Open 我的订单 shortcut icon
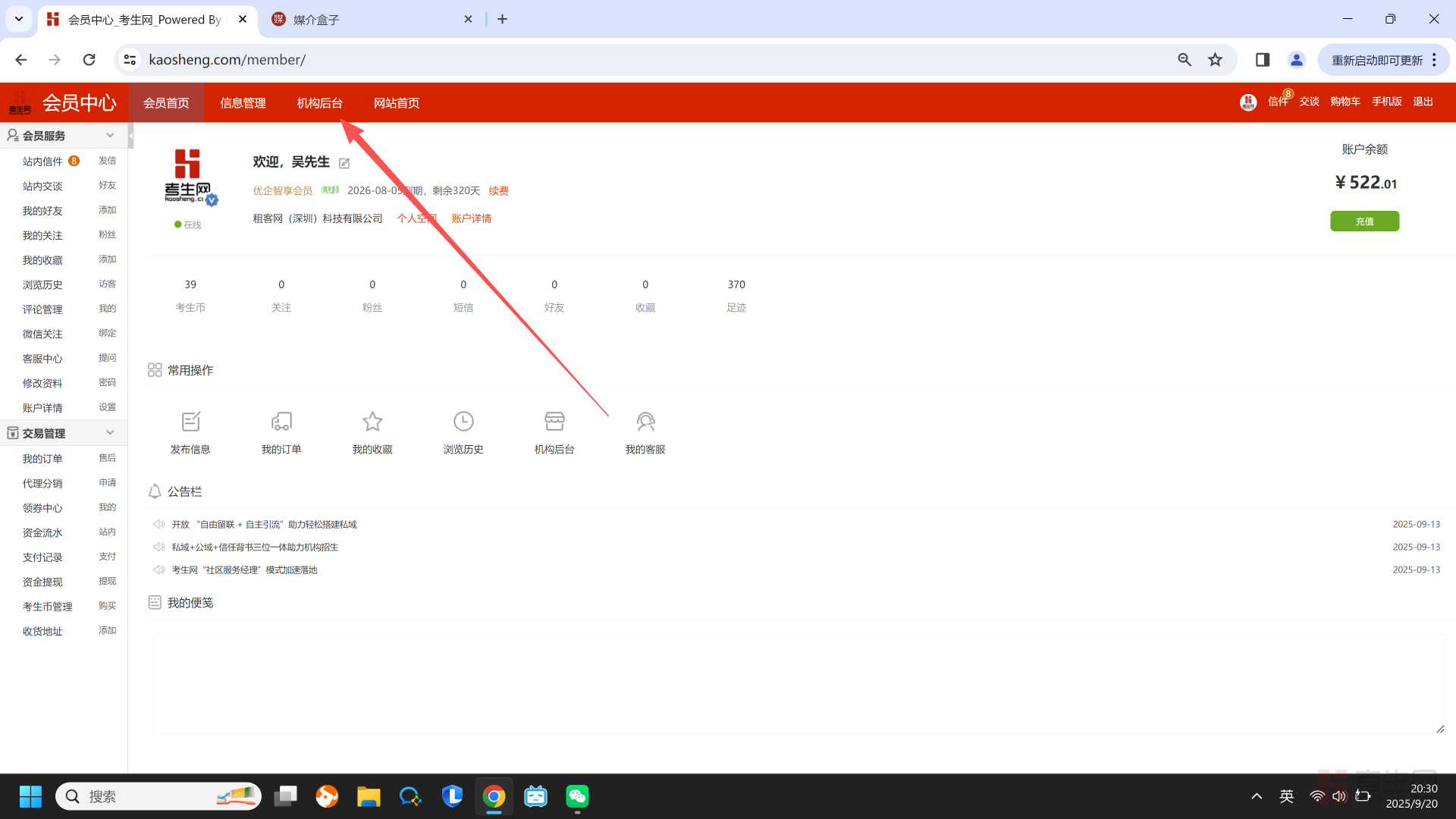Screen dimensions: 1456x819 pos(281,422)
